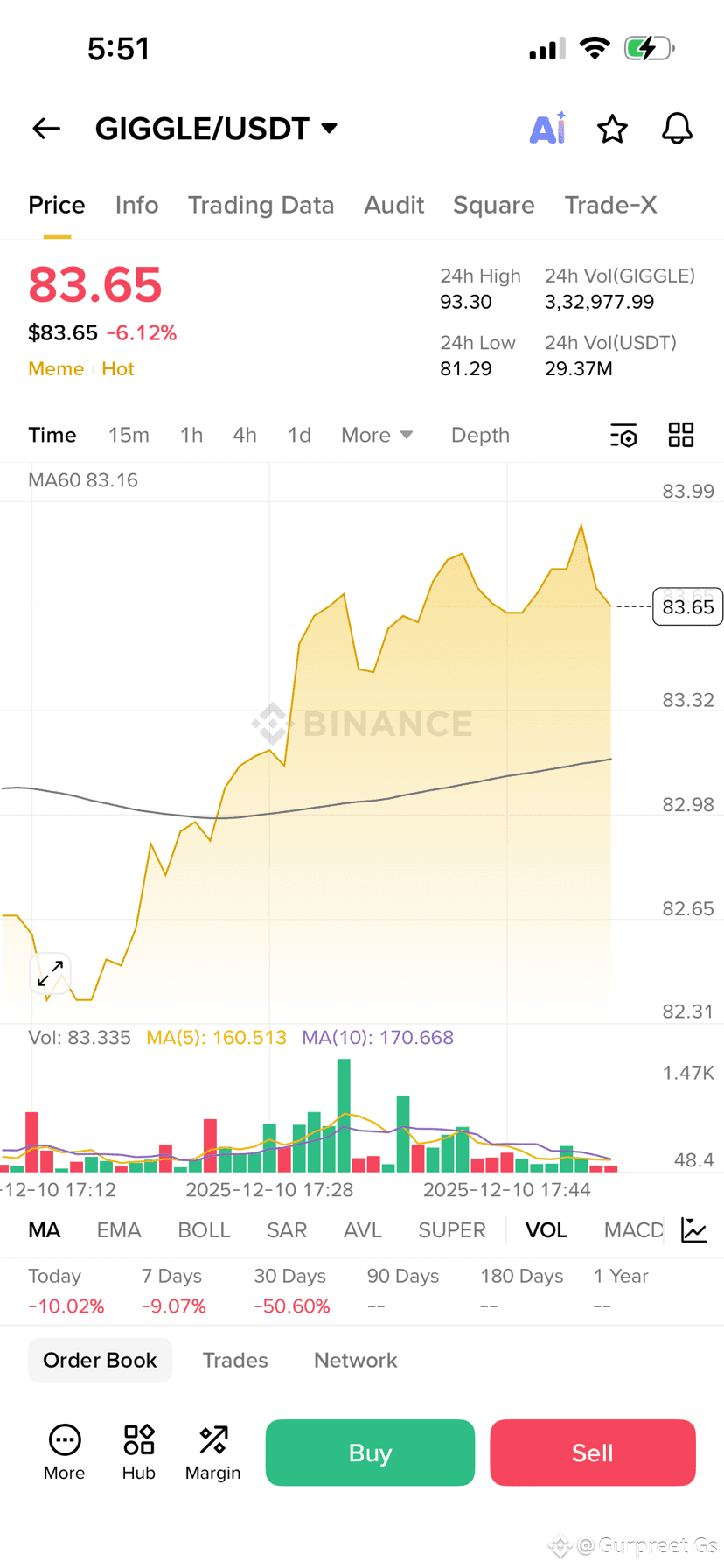This screenshot has width=724, height=1568.
Task: Open the chart grid layout icon
Action: (x=681, y=435)
